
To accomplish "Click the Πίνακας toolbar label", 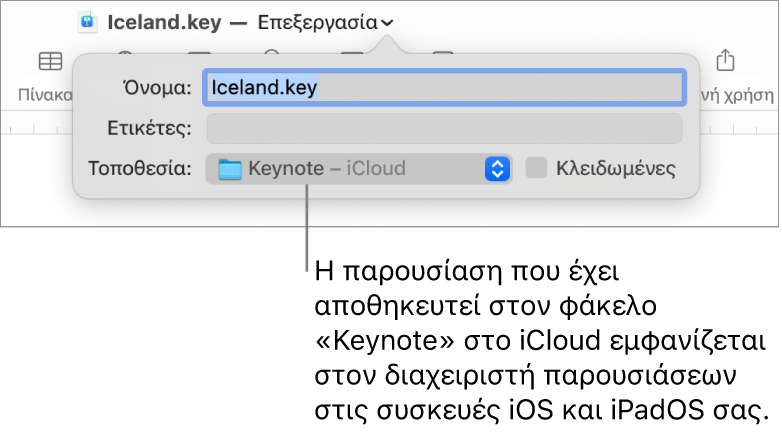I will coord(45,94).
